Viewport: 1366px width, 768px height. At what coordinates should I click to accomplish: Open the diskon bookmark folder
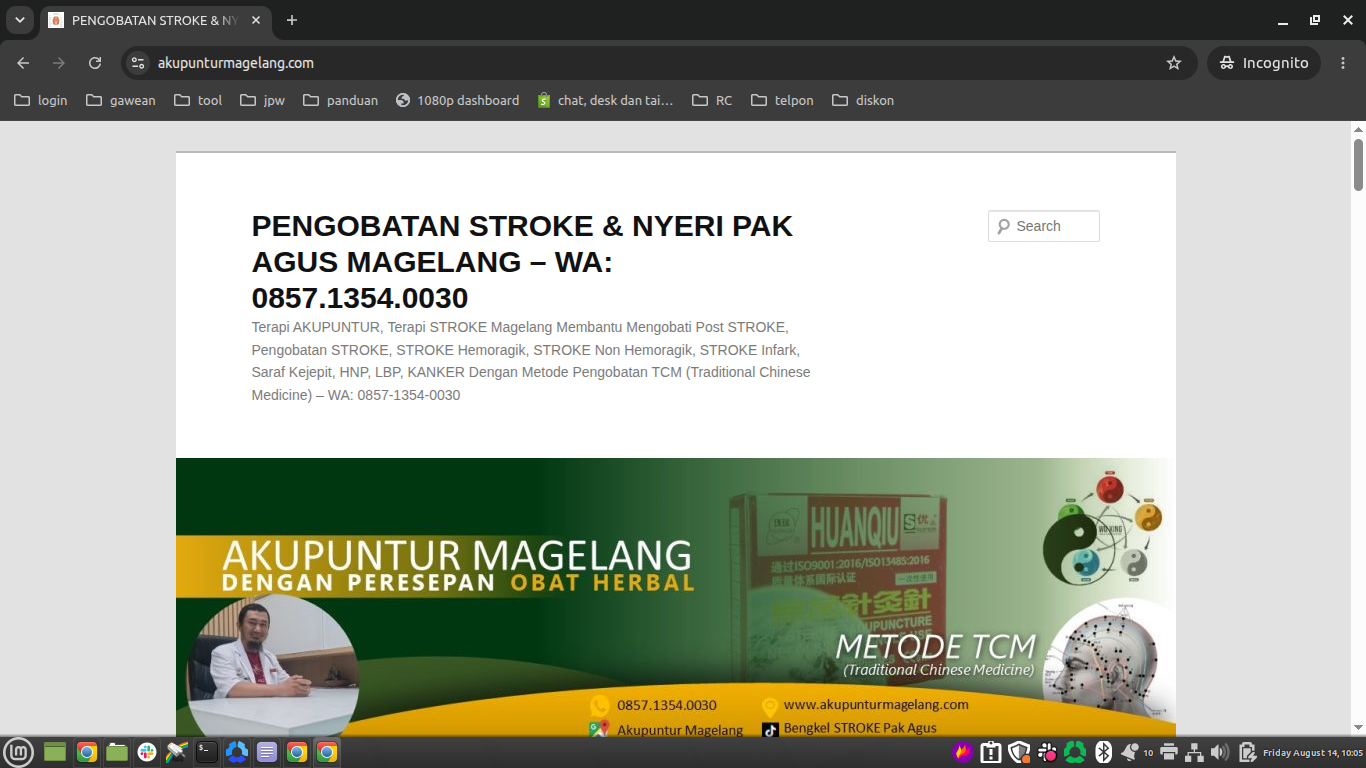click(x=863, y=100)
